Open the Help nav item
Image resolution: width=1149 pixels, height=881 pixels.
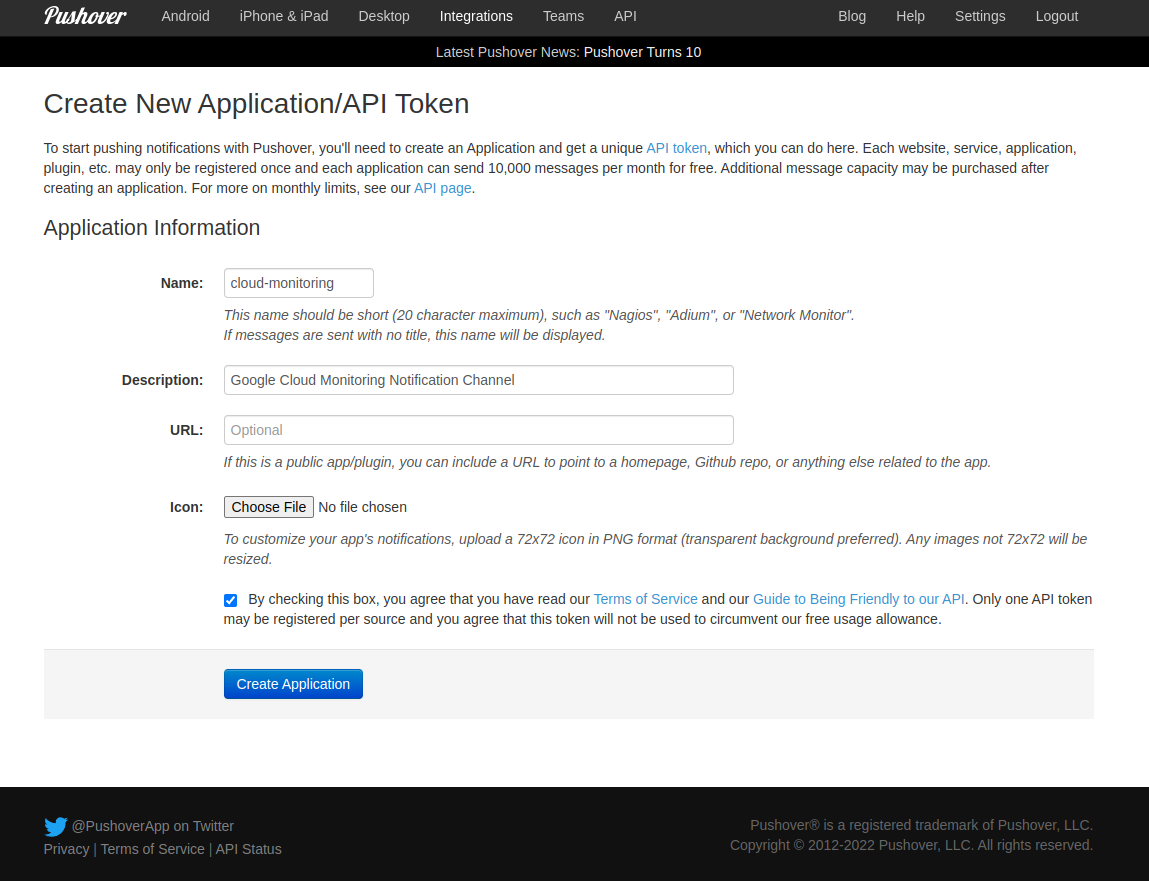[x=910, y=16]
